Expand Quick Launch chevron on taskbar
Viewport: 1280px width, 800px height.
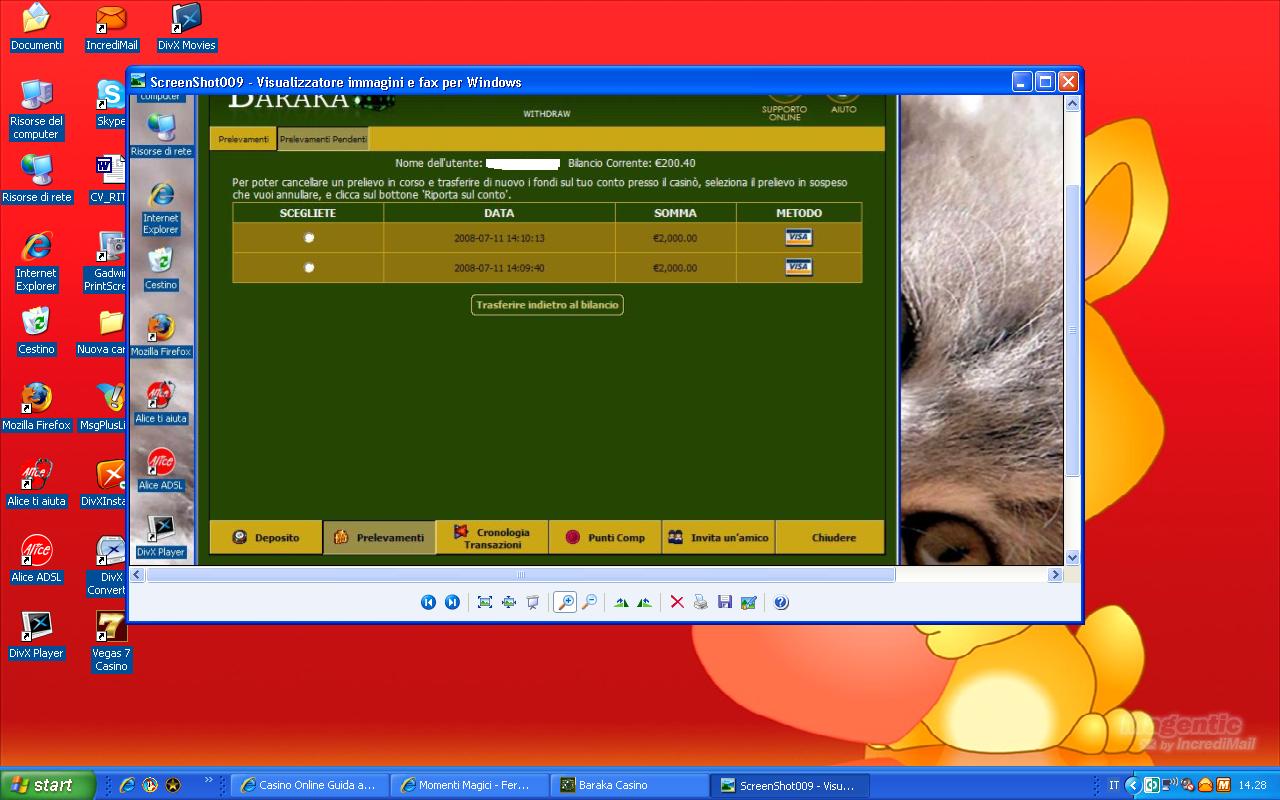[209, 780]
